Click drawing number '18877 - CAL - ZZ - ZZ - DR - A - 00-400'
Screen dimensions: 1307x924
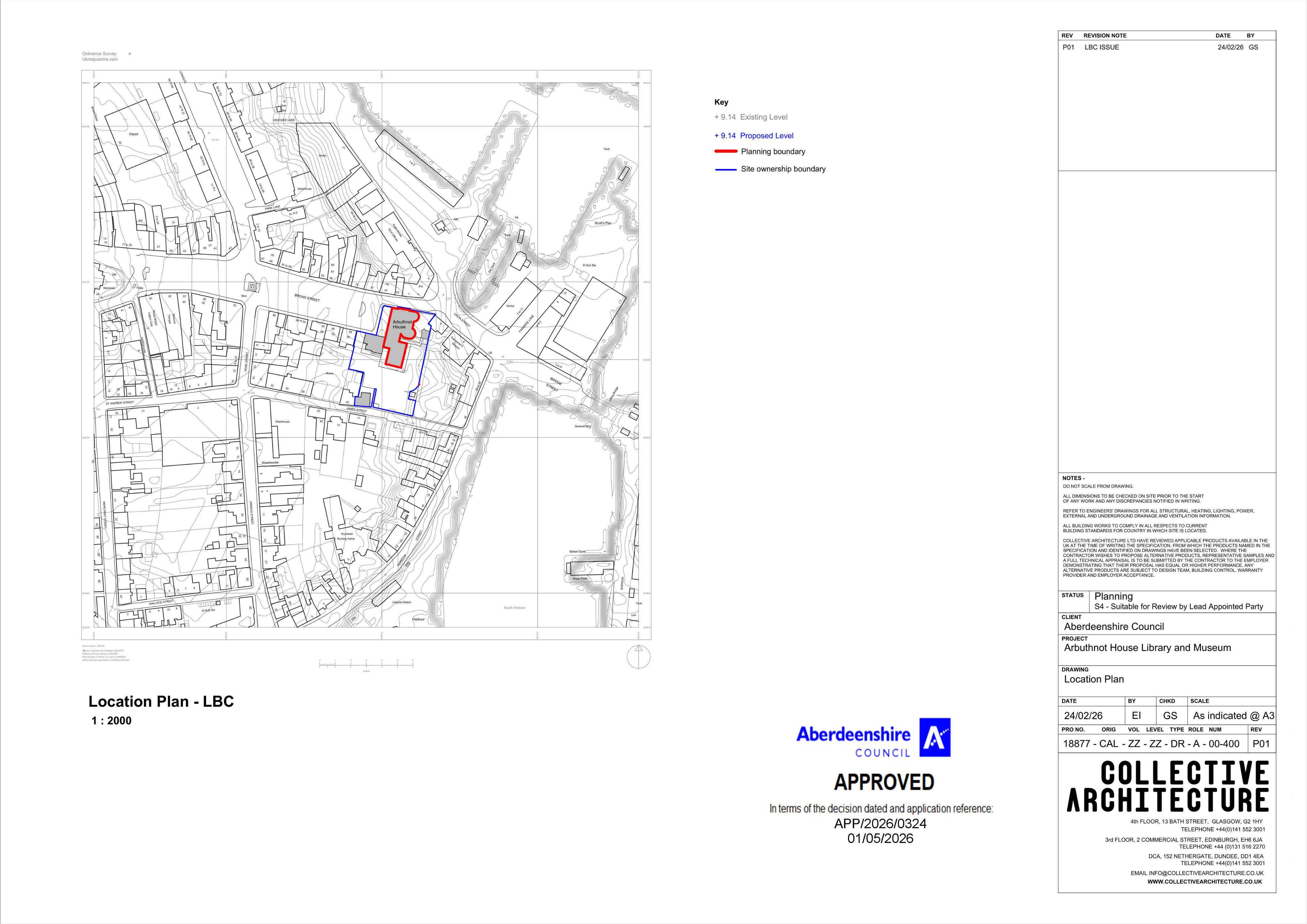[1151, 744]
